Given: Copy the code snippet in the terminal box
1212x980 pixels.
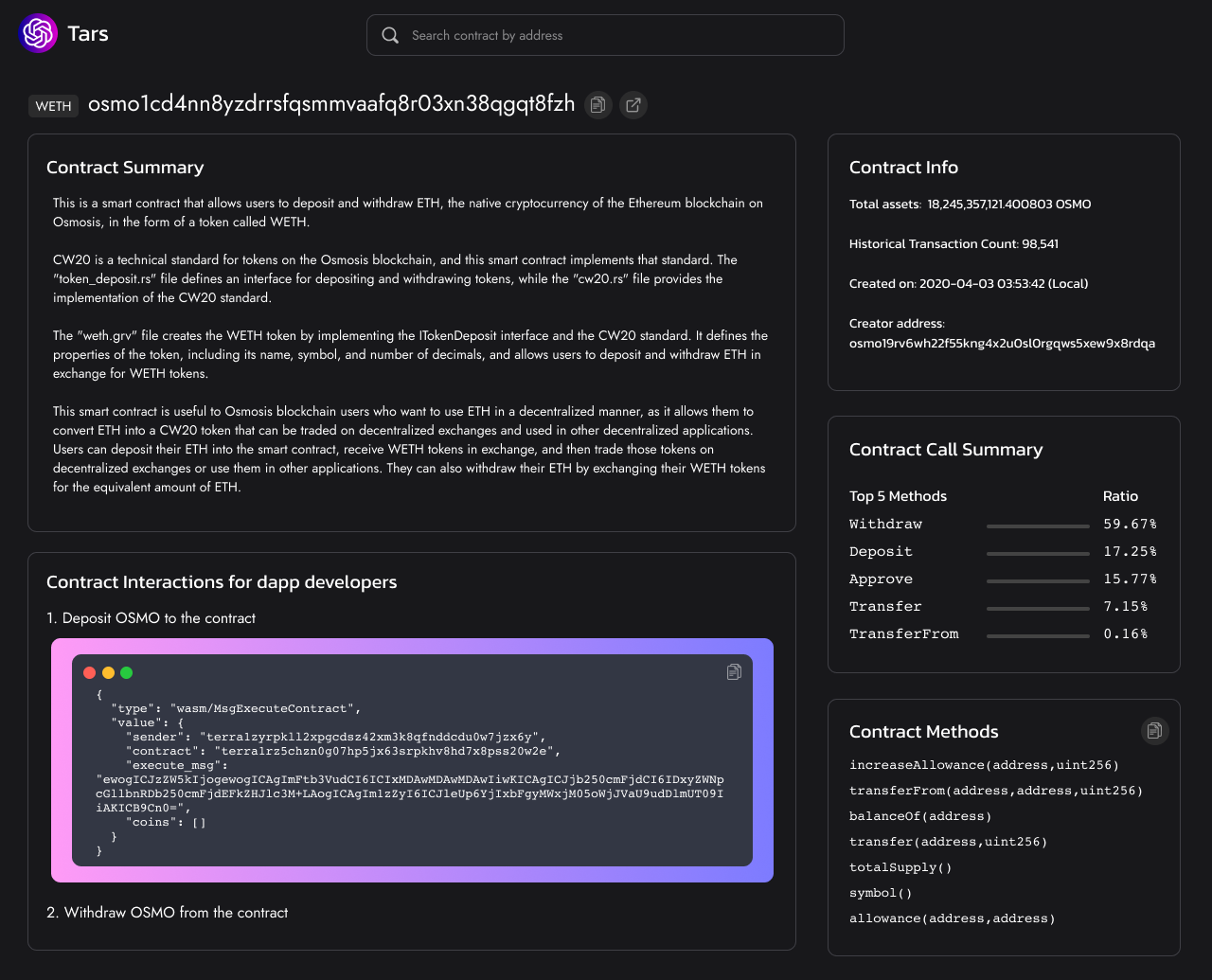Looking at the screenshot, I should (734, 672).
